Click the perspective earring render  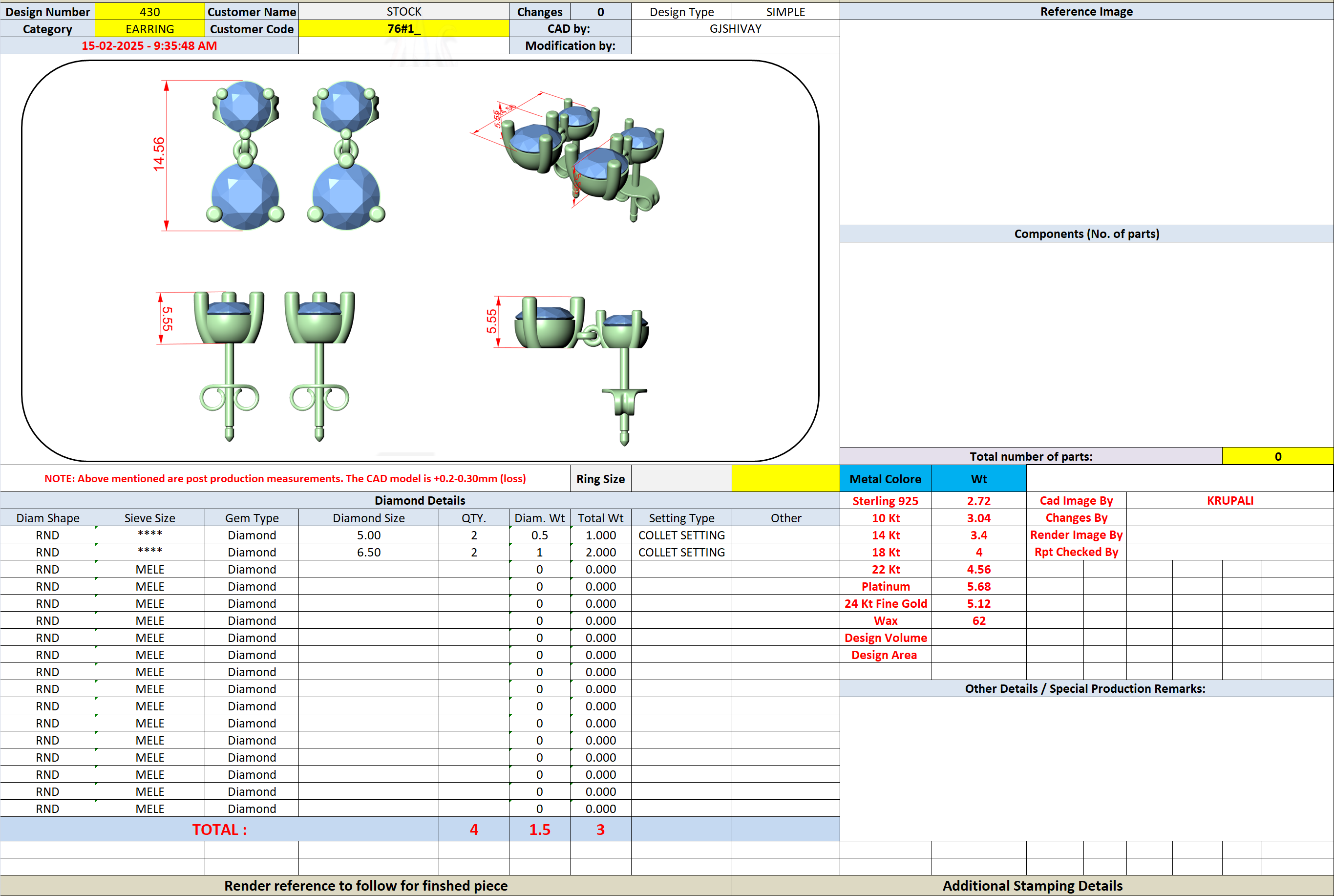tap(567, 157)
